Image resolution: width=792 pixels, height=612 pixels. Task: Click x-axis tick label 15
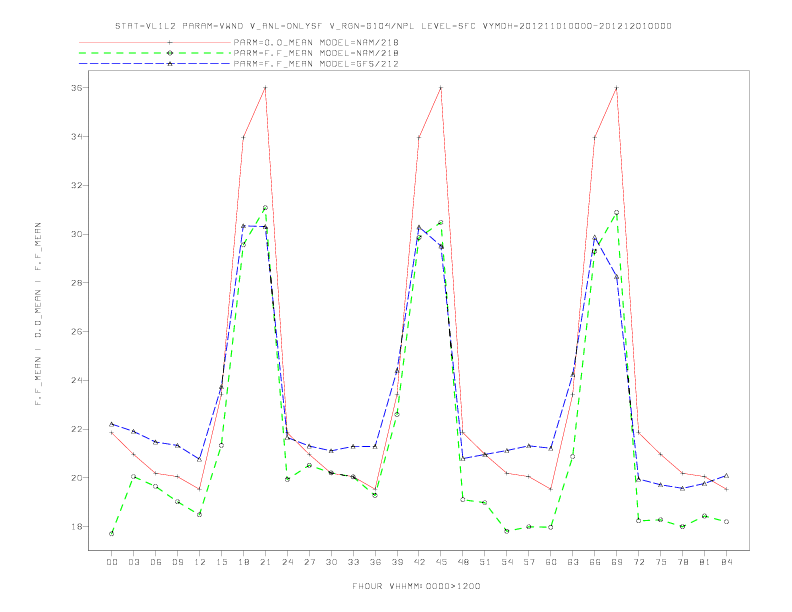(221, 562)
